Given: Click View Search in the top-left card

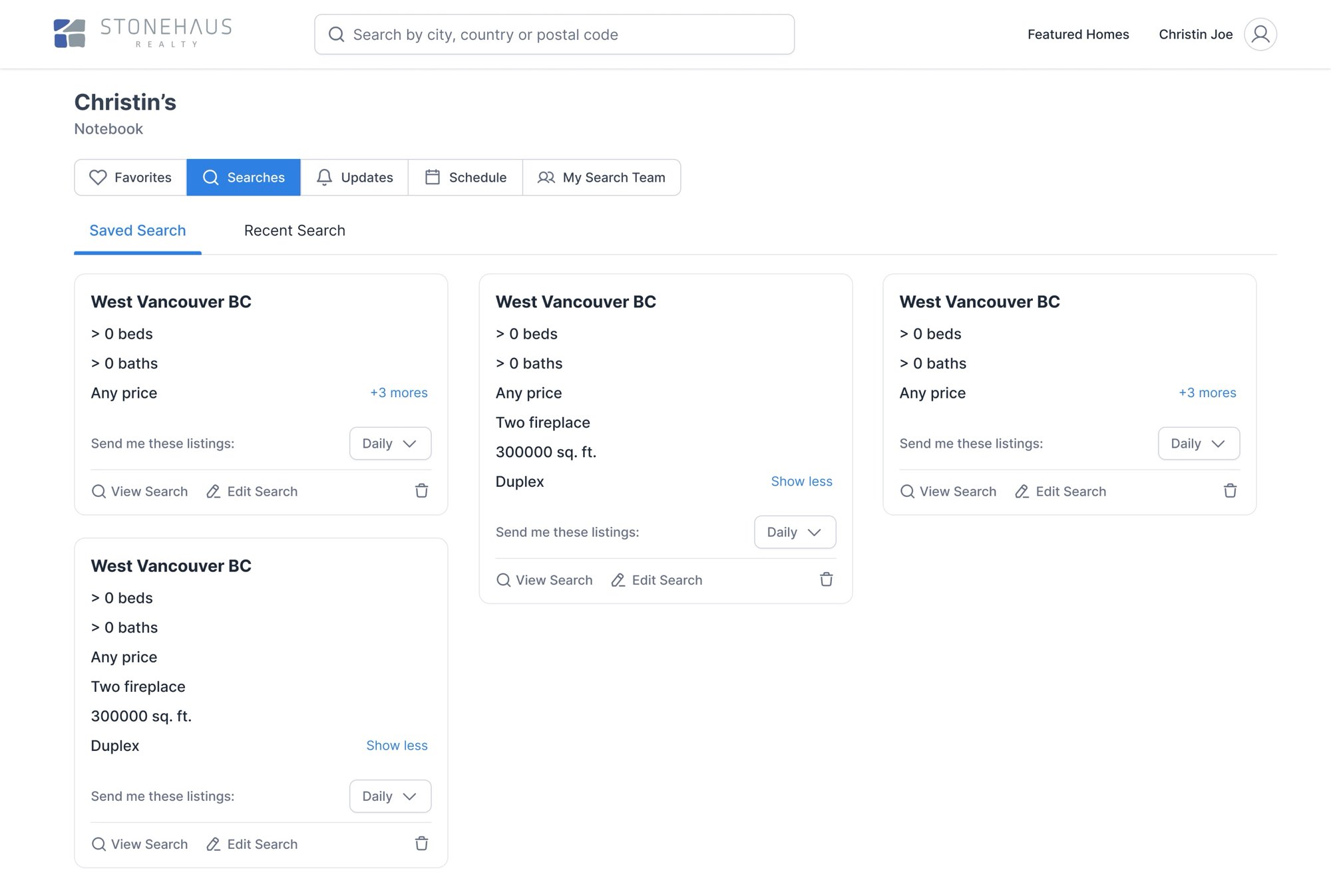Looking at the screenshot, I should click(x=140, y=492).
